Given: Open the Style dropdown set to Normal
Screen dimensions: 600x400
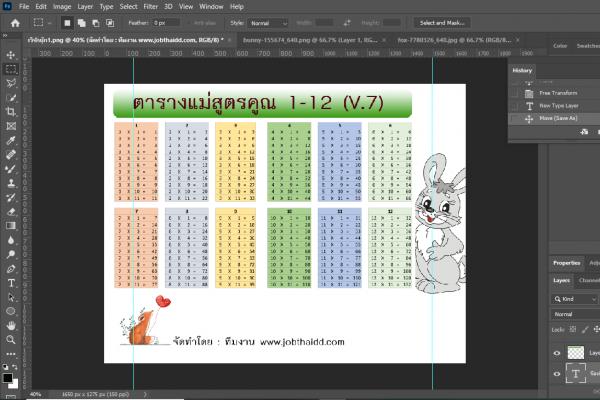Looking at the screenshot, I should [267, 23].
